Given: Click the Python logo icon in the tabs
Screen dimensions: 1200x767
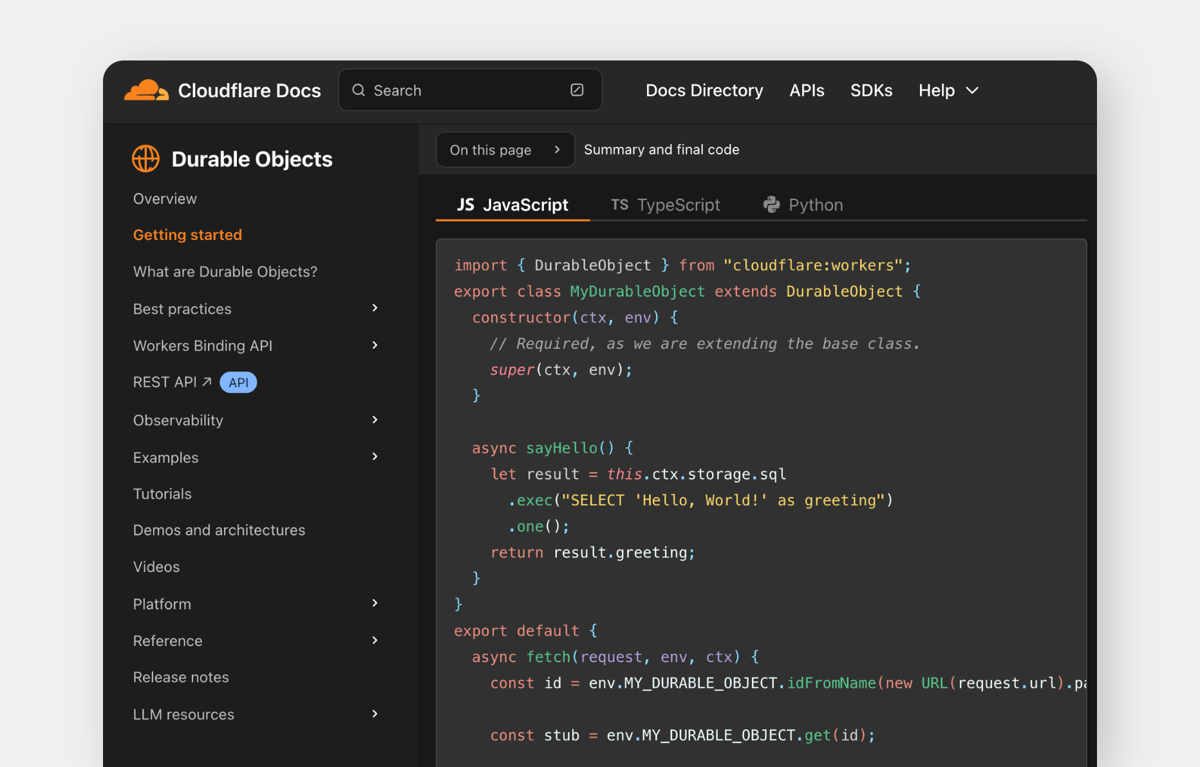Looking at the screenshot, I should point(772,204).
